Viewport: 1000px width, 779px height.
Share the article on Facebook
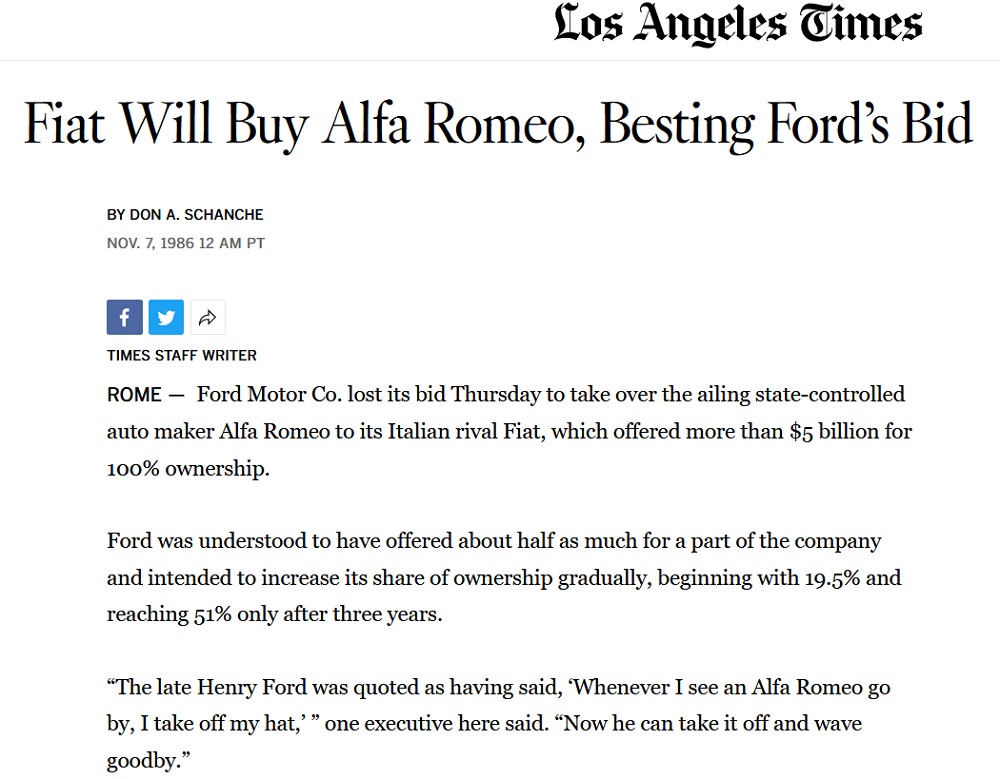(x=125, y=318)
